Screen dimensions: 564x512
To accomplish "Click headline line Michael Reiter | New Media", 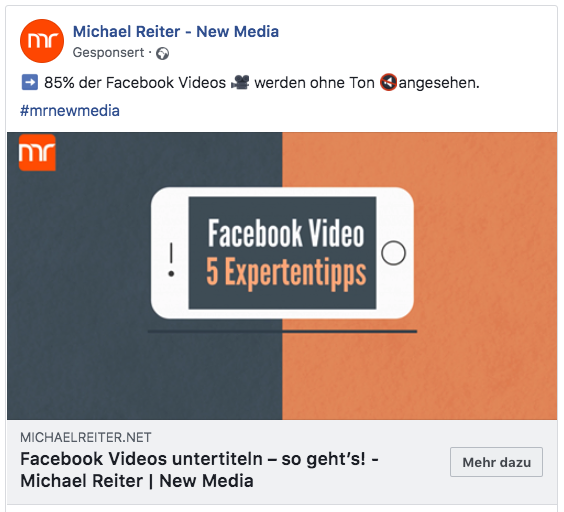I will pos(137,481).
